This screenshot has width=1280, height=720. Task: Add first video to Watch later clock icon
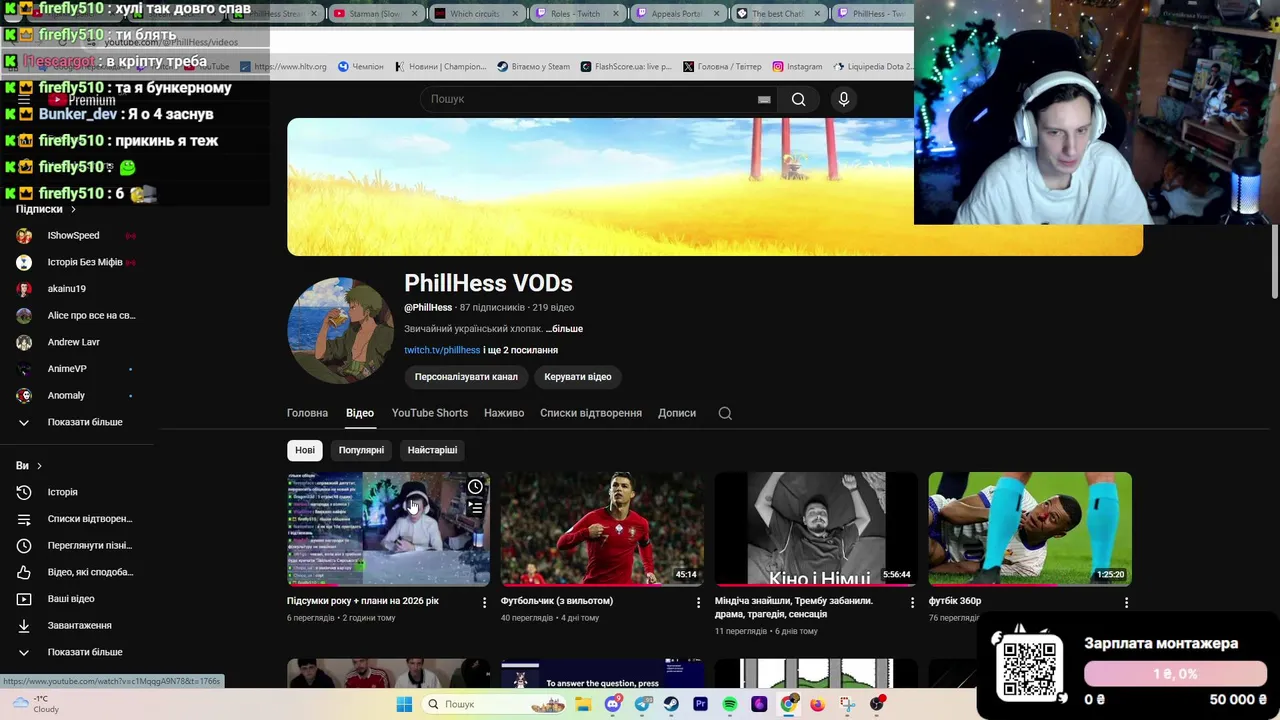475,487
